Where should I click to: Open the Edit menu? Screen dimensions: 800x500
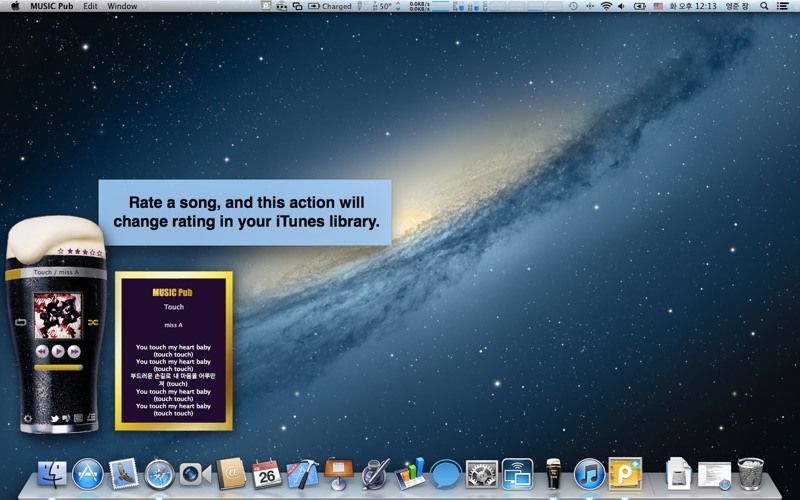[90, 6]
